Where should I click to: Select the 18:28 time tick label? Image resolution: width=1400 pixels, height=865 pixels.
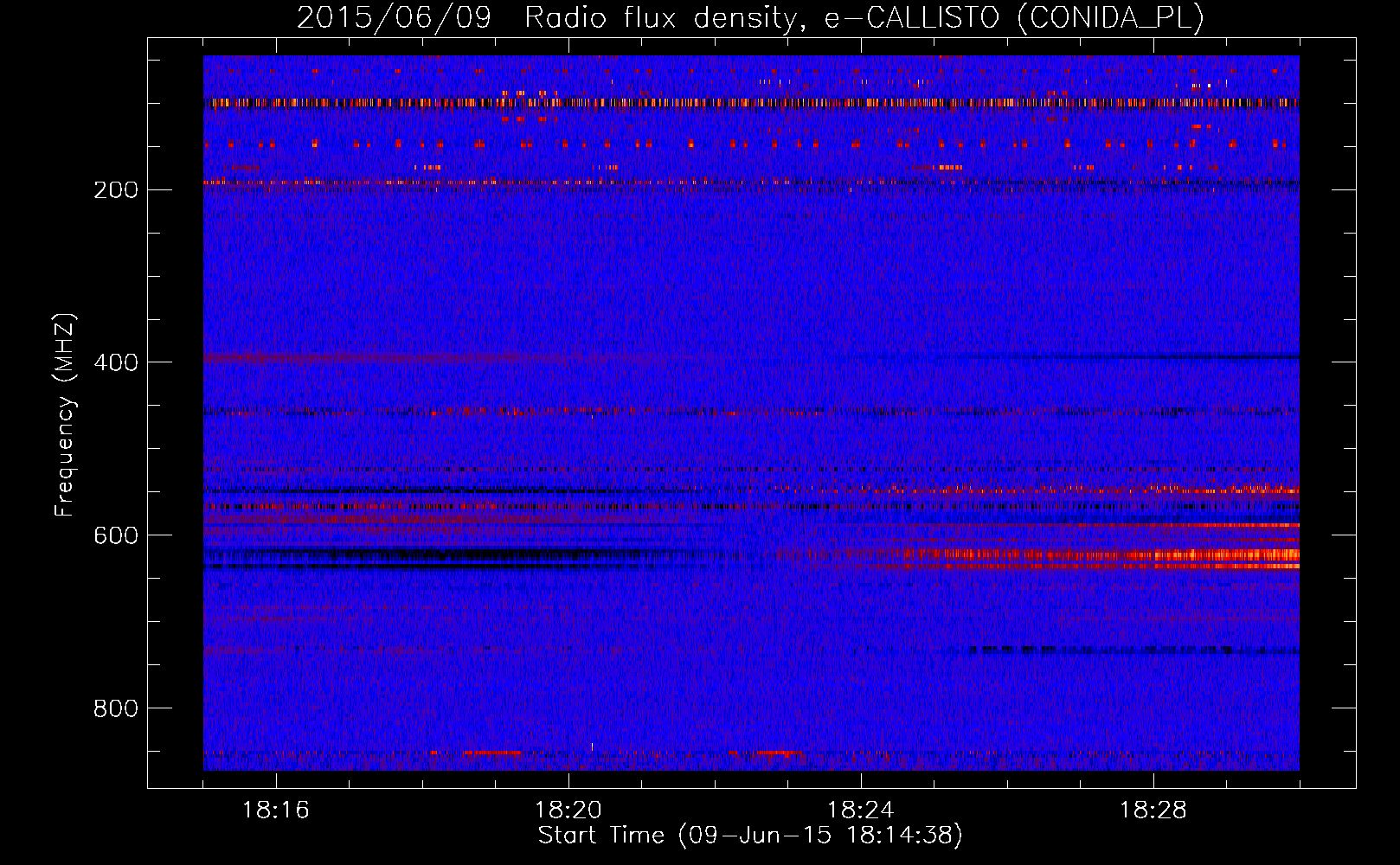pos(1153,811)
